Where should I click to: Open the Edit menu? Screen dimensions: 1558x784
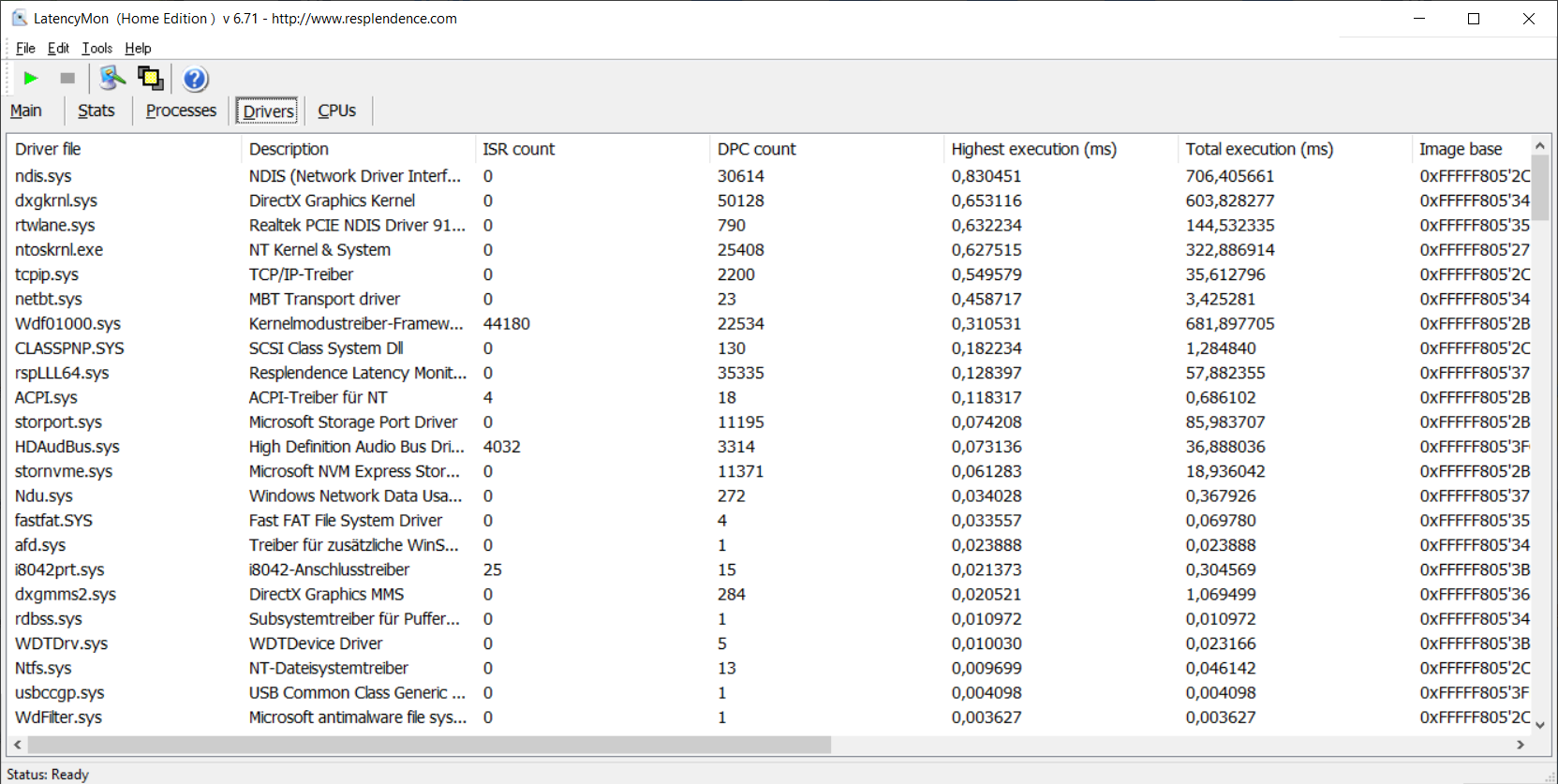[x=58, y=49]
